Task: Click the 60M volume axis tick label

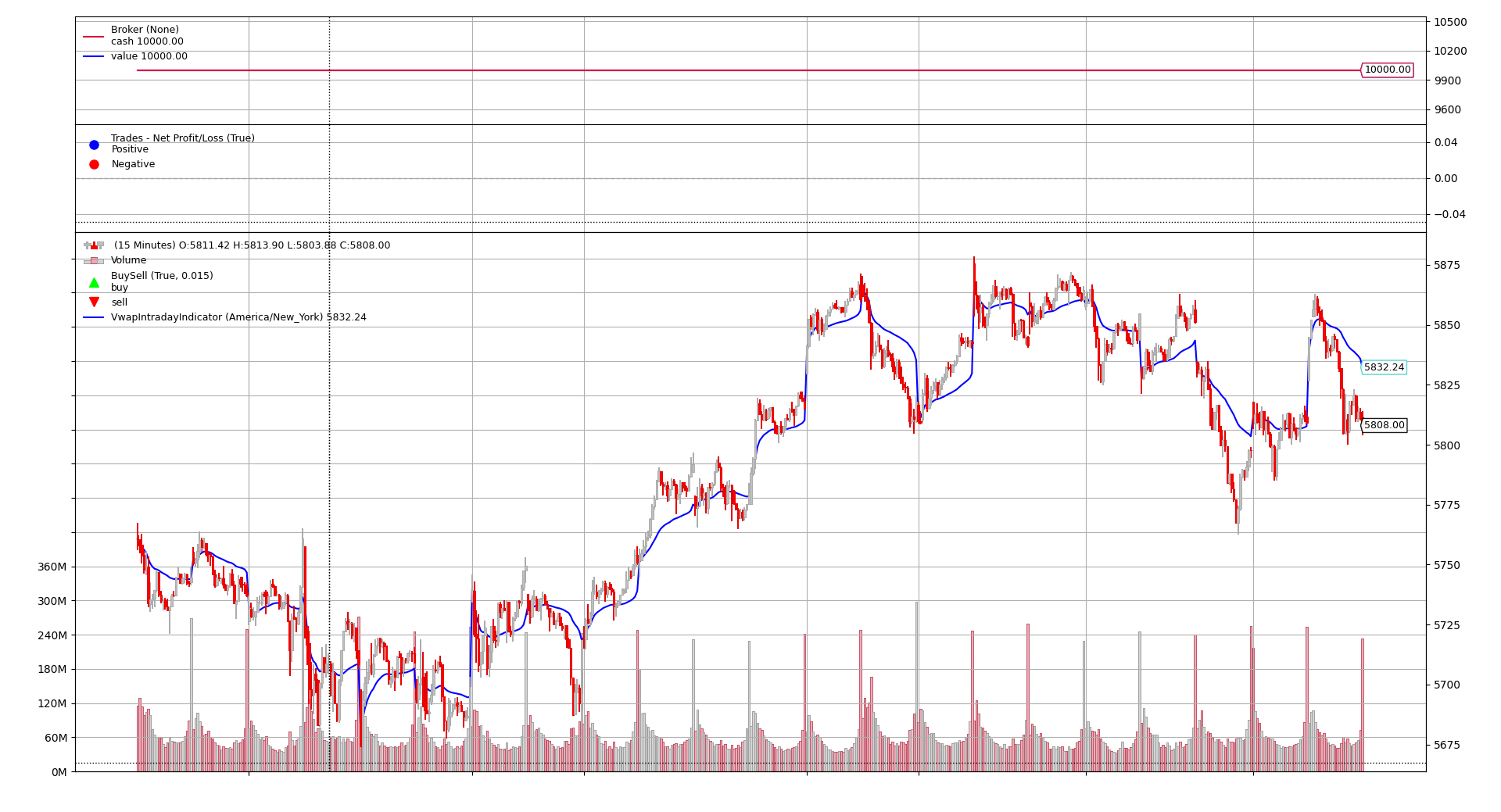Action: tap(55, 738)
